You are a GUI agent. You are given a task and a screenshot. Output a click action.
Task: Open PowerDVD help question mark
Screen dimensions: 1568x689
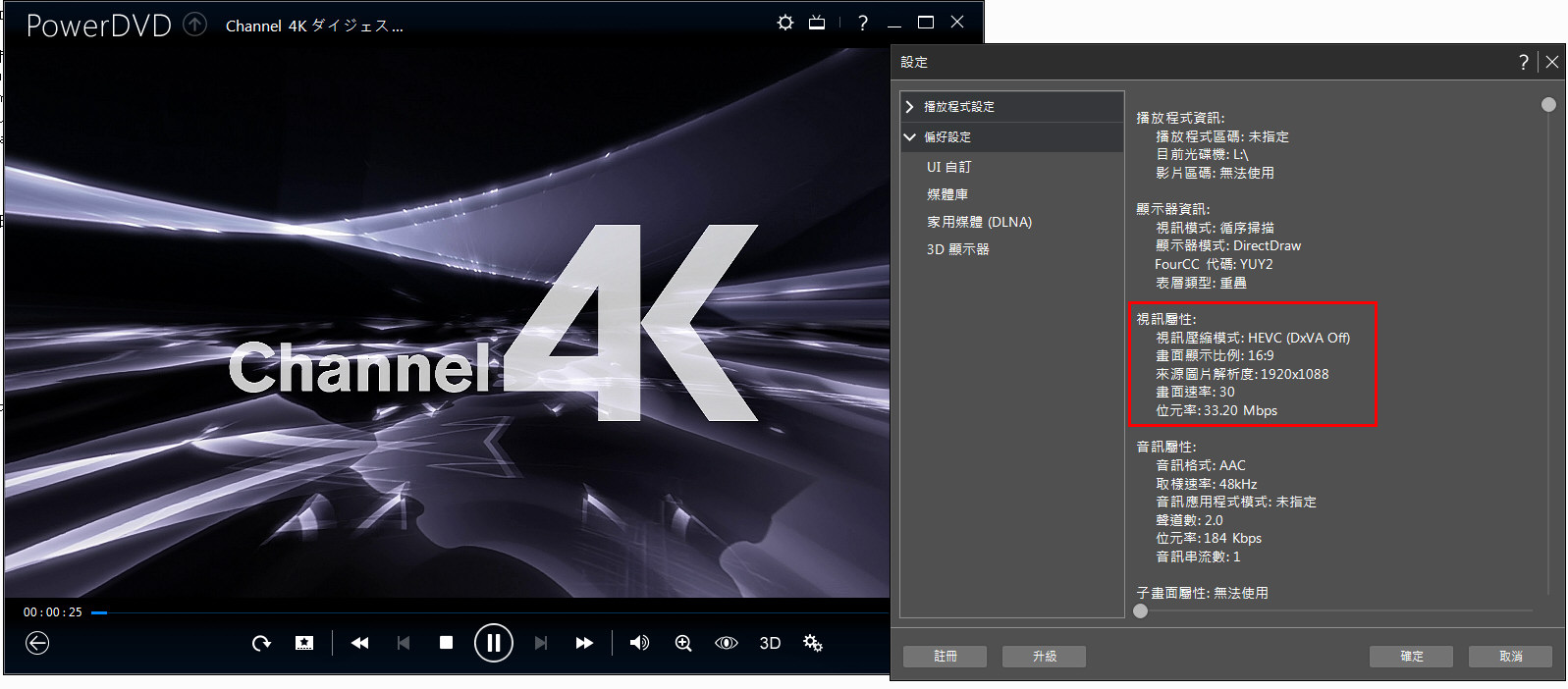863,23
